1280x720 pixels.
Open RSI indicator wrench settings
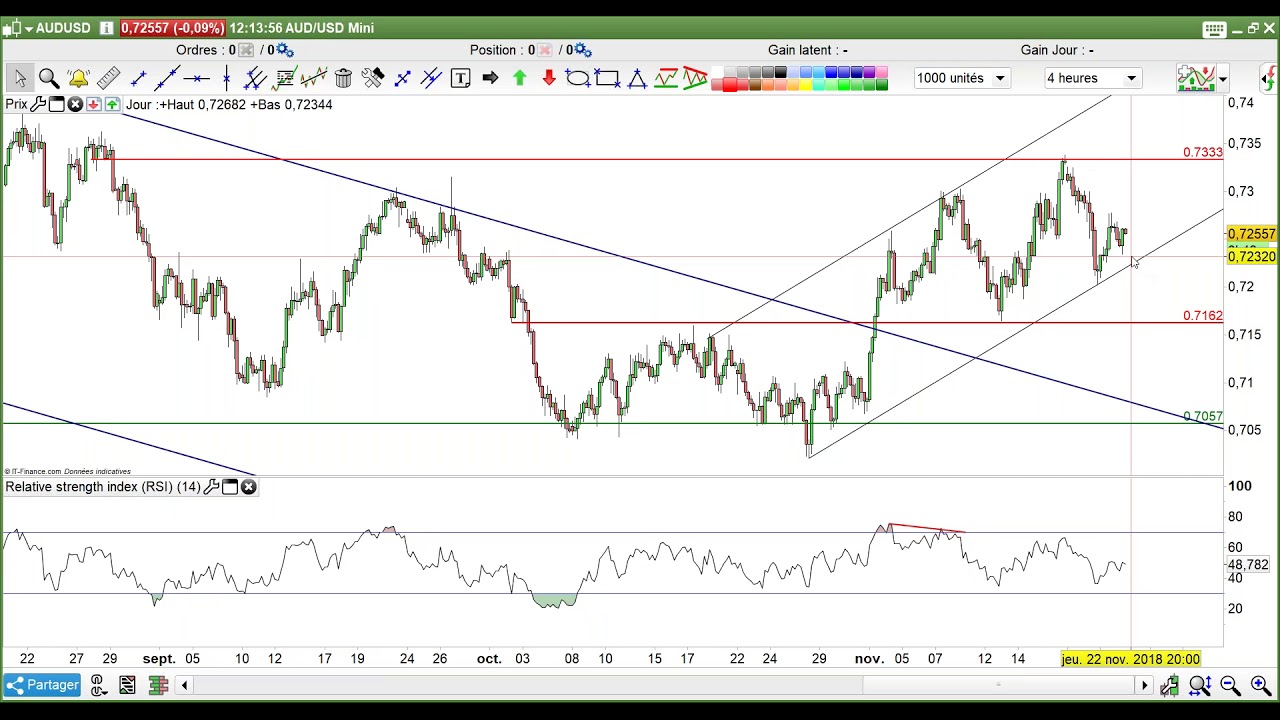point(211,487)
